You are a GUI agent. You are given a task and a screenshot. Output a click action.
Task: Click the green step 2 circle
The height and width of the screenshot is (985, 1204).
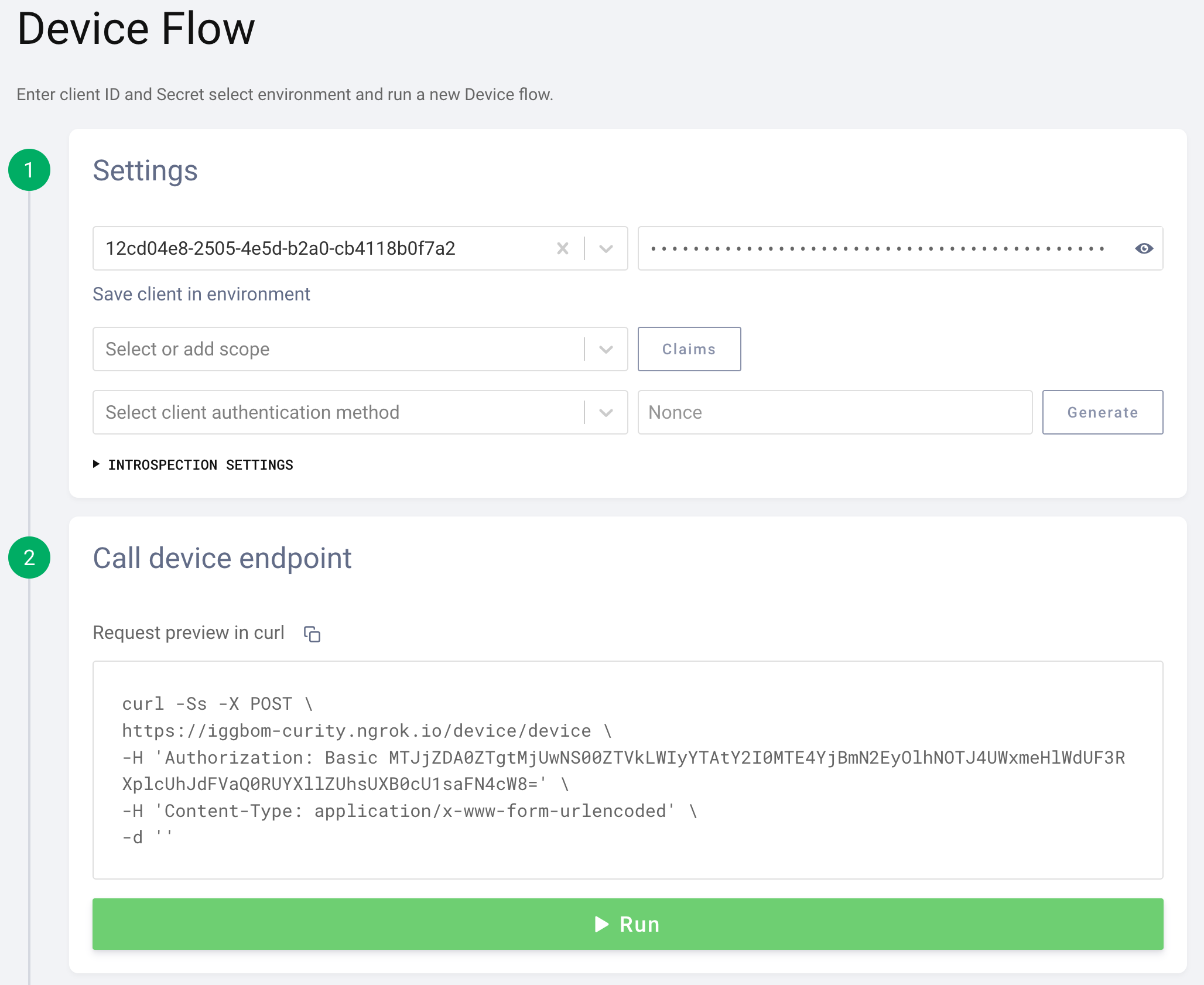30,558
